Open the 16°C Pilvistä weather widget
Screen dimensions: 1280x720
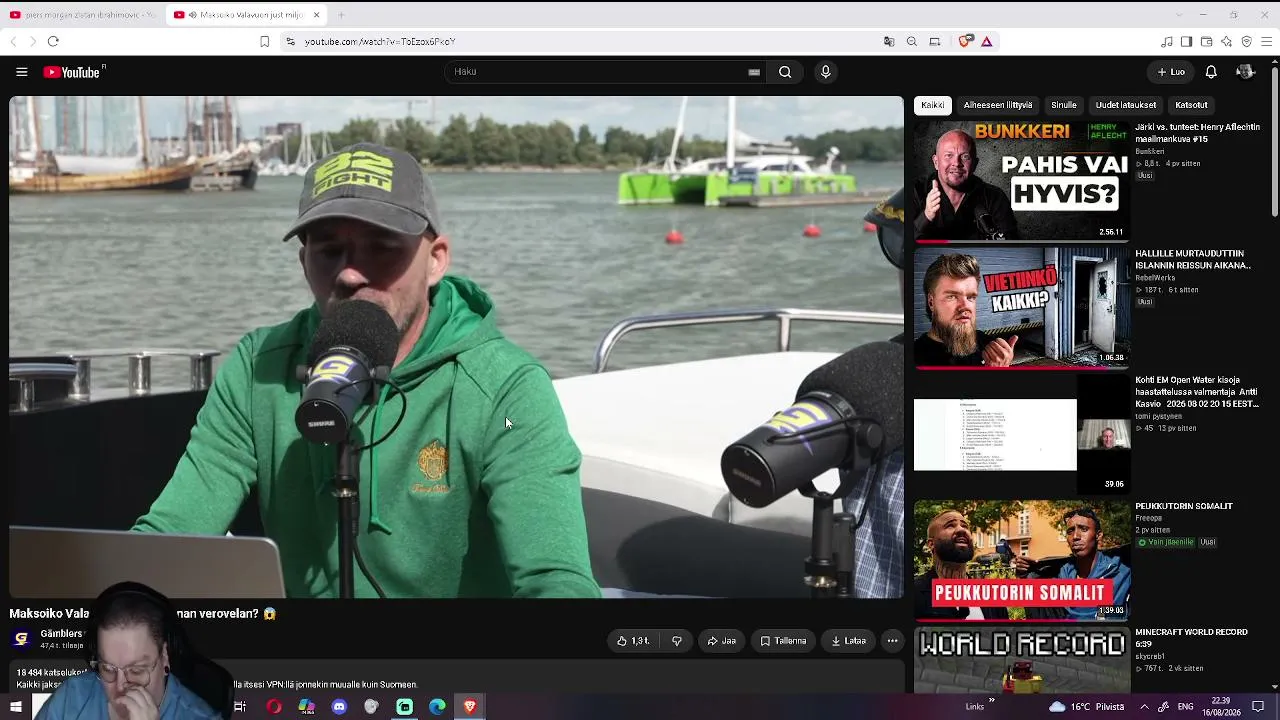pyautogui.click(x=1086, y=707)
